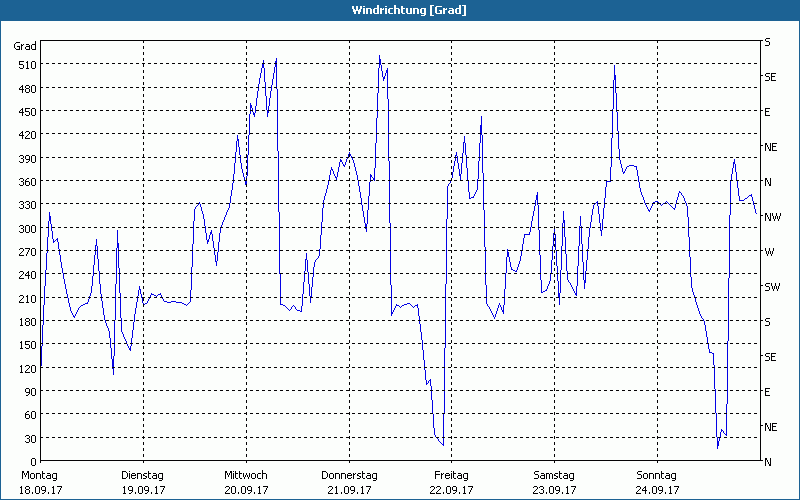Click the W compass direction label

[769, 252]
